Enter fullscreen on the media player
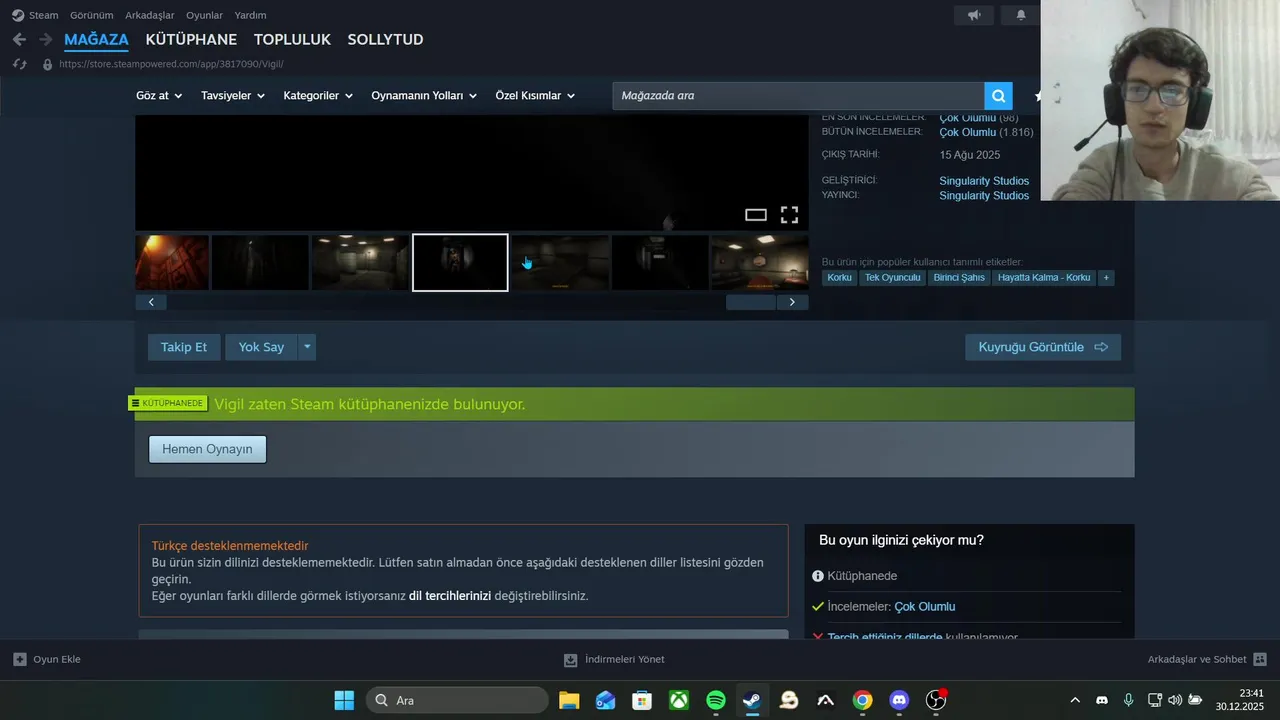Screen dimensions: 1280x720 point(789,215)
